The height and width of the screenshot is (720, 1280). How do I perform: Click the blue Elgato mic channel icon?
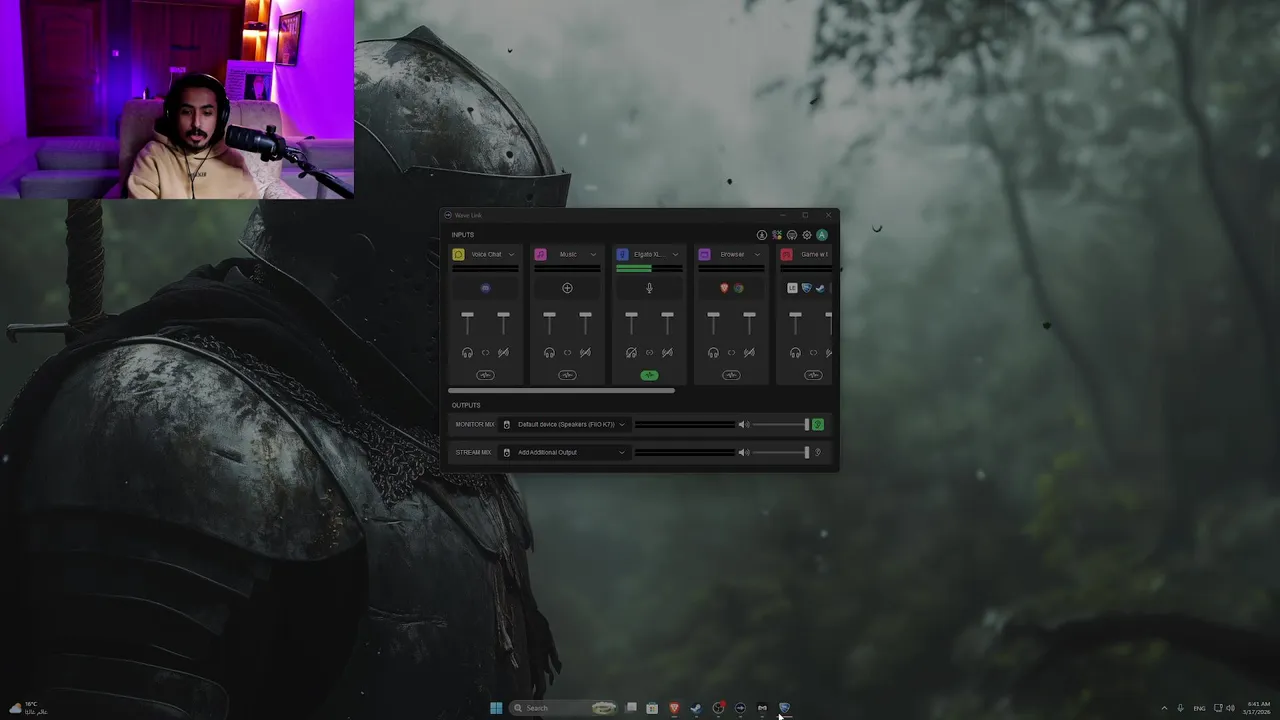pyautogui.click(x=623, y=254)
